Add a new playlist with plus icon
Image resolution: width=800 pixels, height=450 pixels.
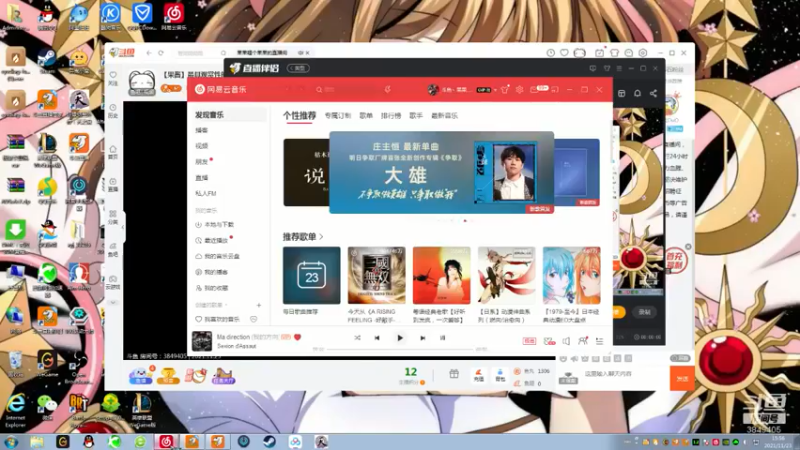259,305
